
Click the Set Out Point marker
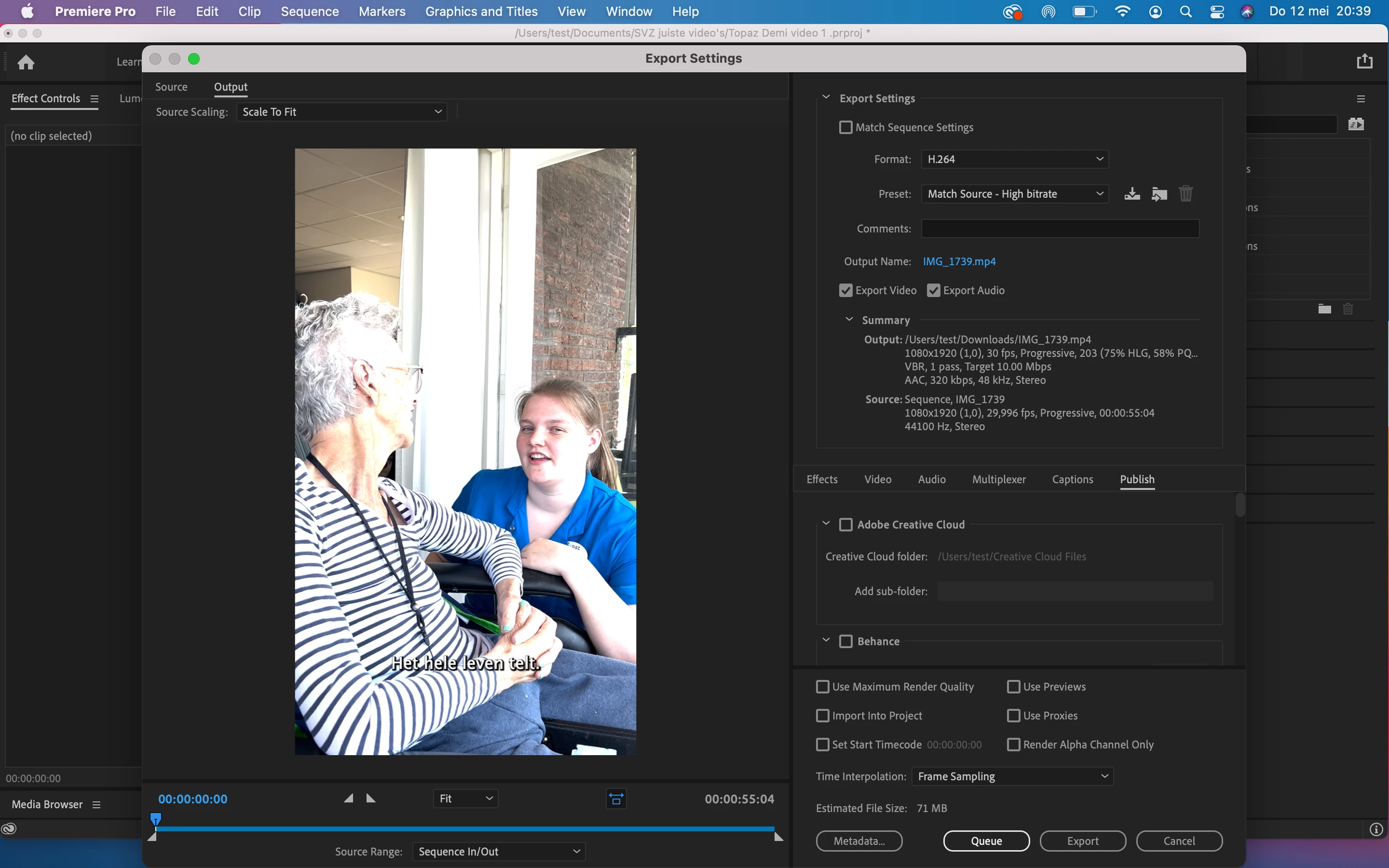371,799
